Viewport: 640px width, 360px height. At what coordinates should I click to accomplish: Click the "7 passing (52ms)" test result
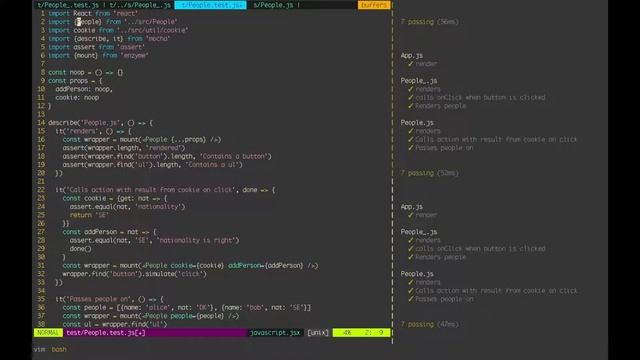click(429, 173)
